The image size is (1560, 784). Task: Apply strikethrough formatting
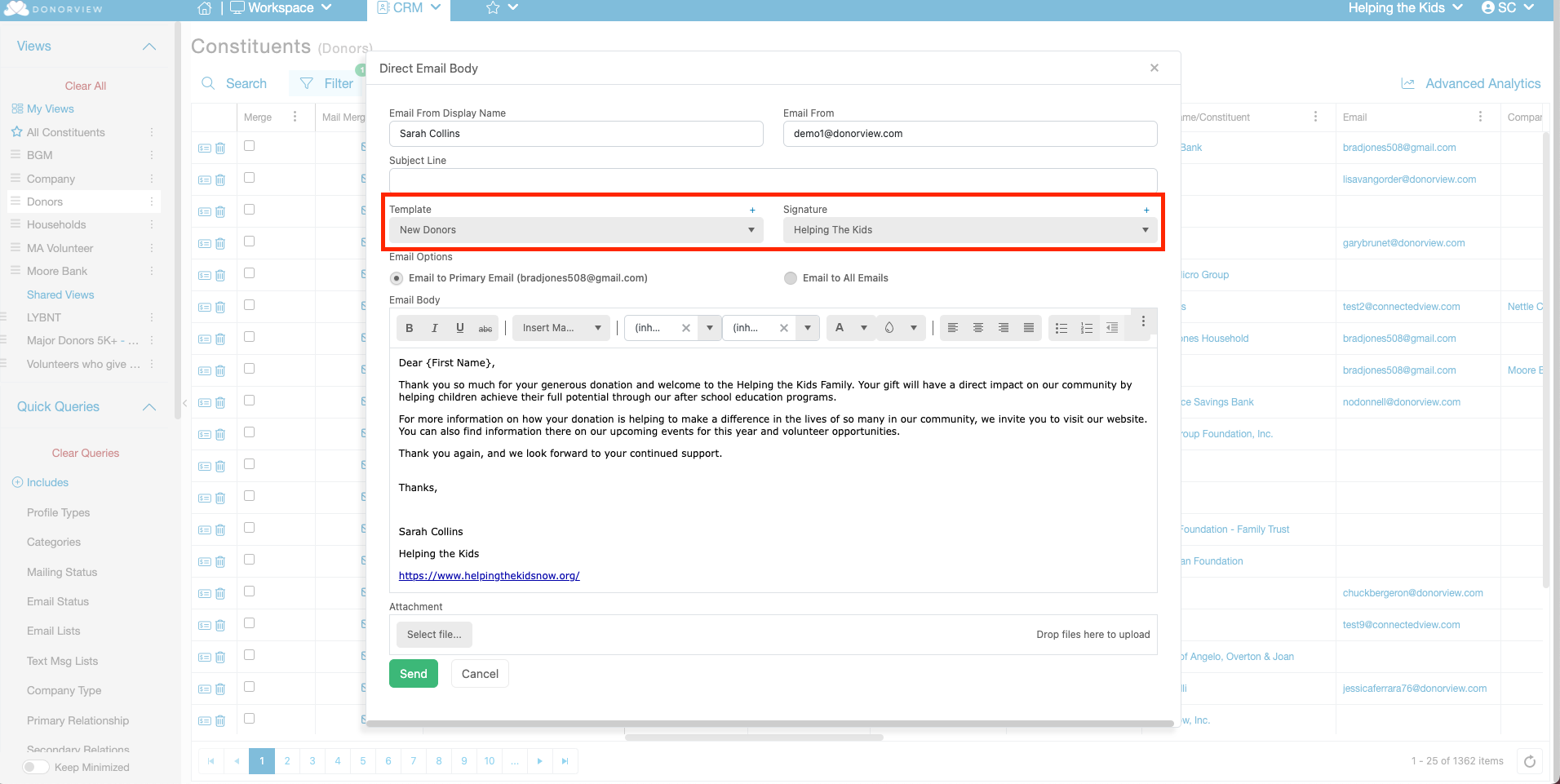(x=485, y=328)
